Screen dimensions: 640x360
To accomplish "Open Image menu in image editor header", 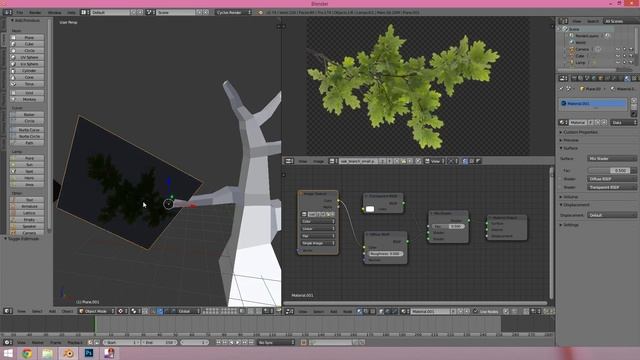I will pyautogui.click(x=318, y=161).
